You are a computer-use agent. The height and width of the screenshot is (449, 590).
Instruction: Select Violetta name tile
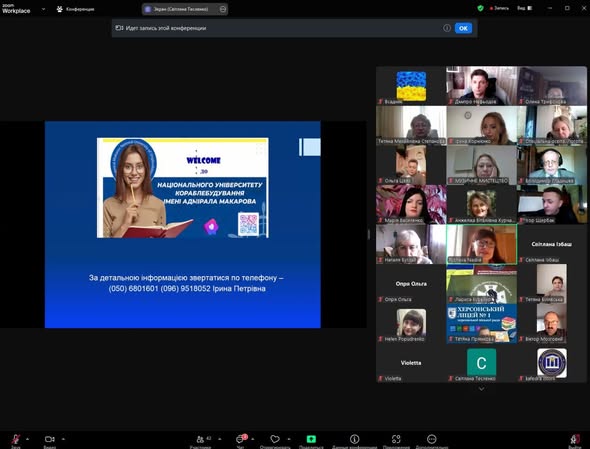[411, 363]
